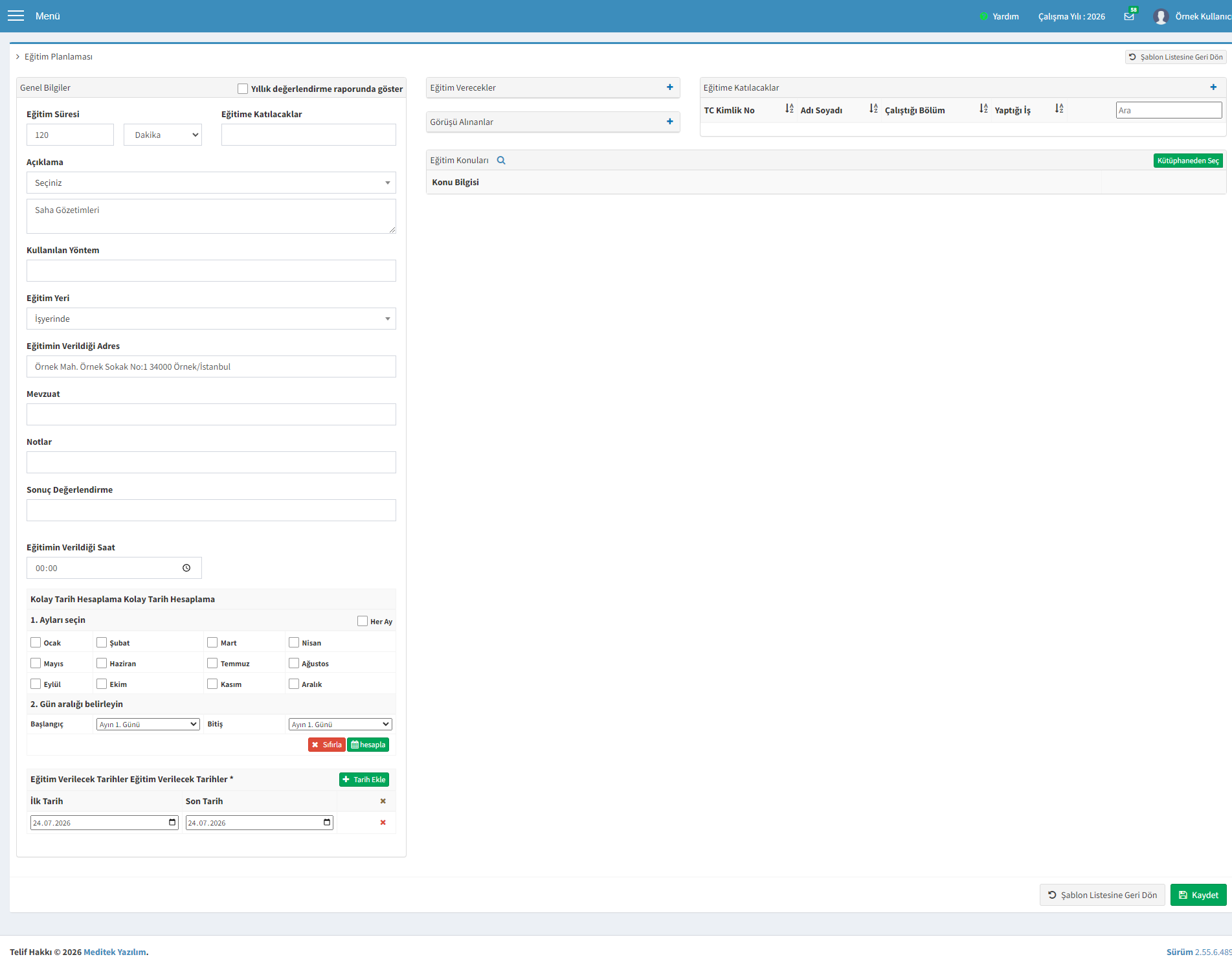
Task: Click the Kütüphaneden Seç button
Action: (x=1188, y=161)
